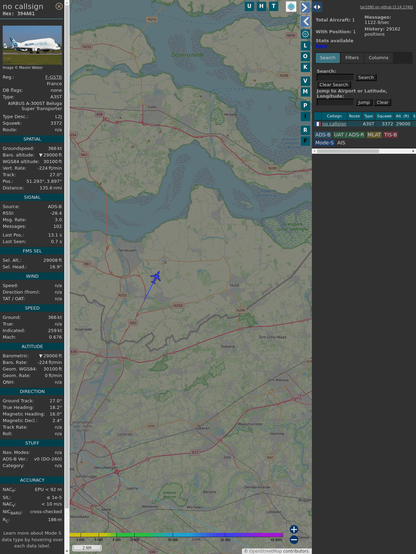Image resolution: width=416 pixels, height=554 pixels.
Task: Toggle the MLAT source legend filter
Action: [x=374, y=135]
